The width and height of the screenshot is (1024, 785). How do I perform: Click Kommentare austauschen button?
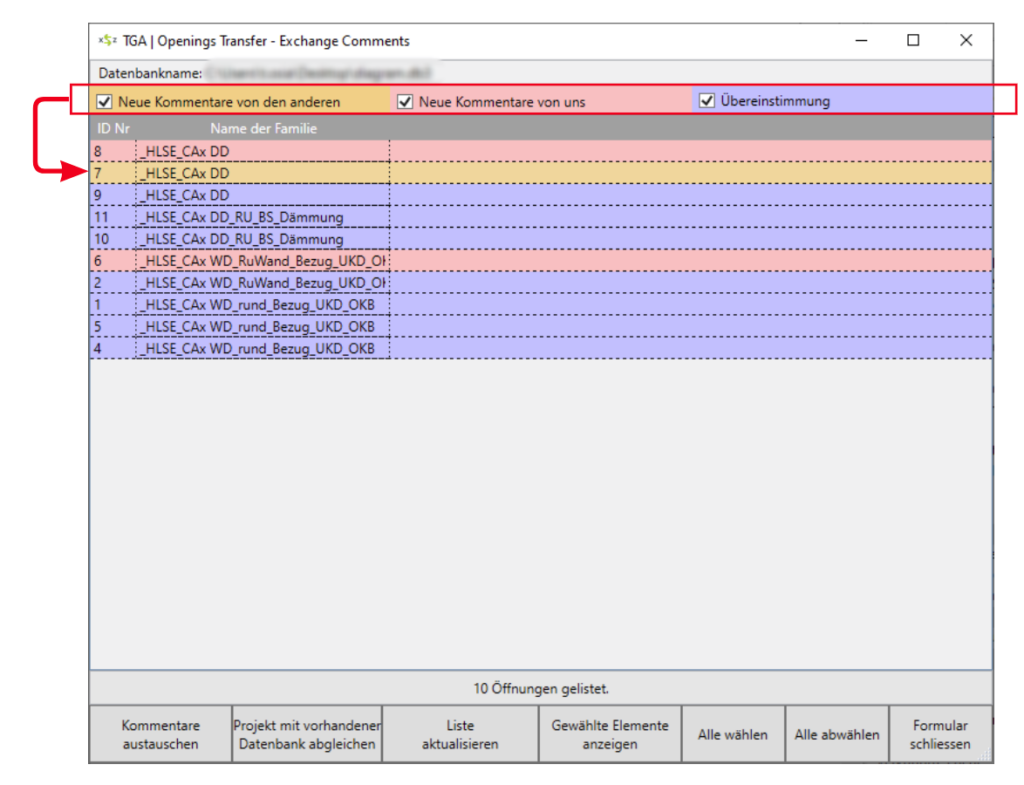coord(160,734)
